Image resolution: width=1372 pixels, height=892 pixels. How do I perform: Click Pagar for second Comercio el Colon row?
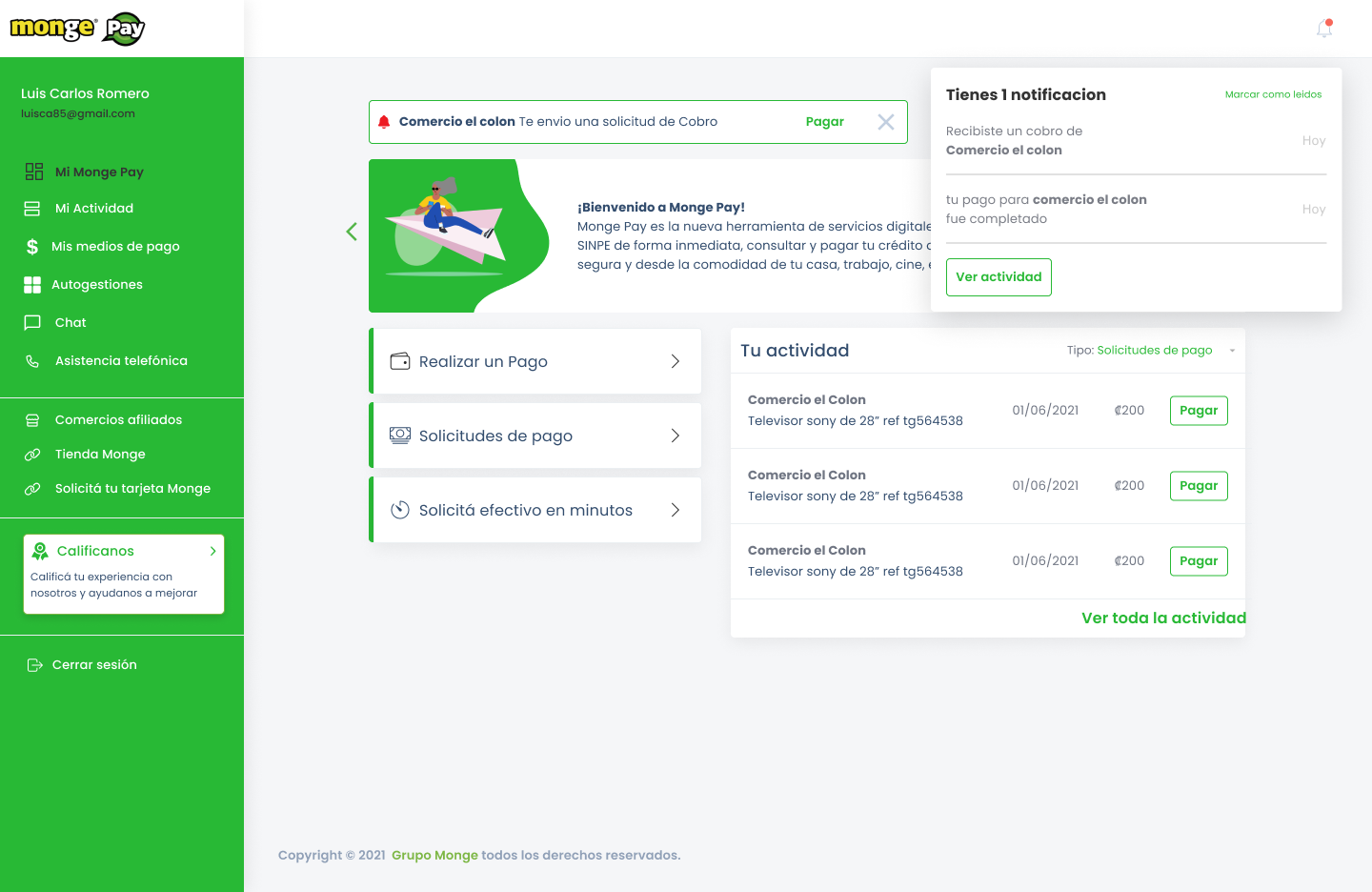[1199, 486]
